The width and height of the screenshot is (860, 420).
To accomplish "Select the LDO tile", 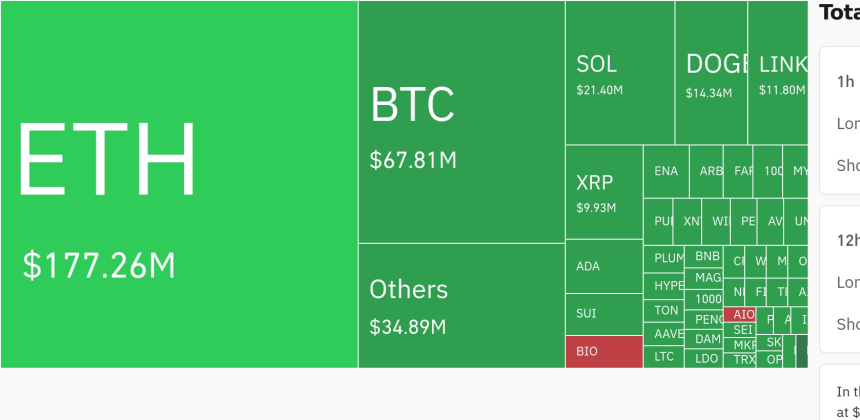I will (x=707, y=358).
